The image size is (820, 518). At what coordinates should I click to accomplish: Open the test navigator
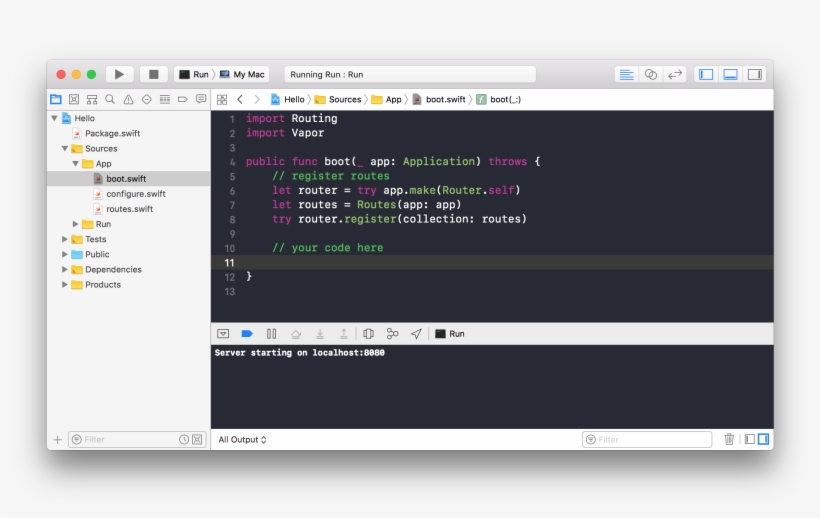tap(146, 99)
